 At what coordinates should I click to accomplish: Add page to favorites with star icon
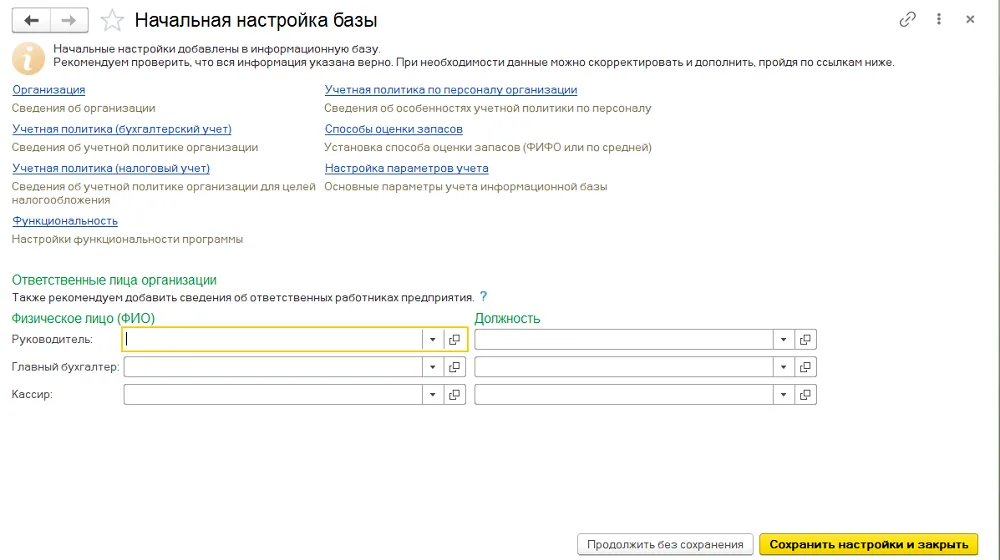point(112,20)
